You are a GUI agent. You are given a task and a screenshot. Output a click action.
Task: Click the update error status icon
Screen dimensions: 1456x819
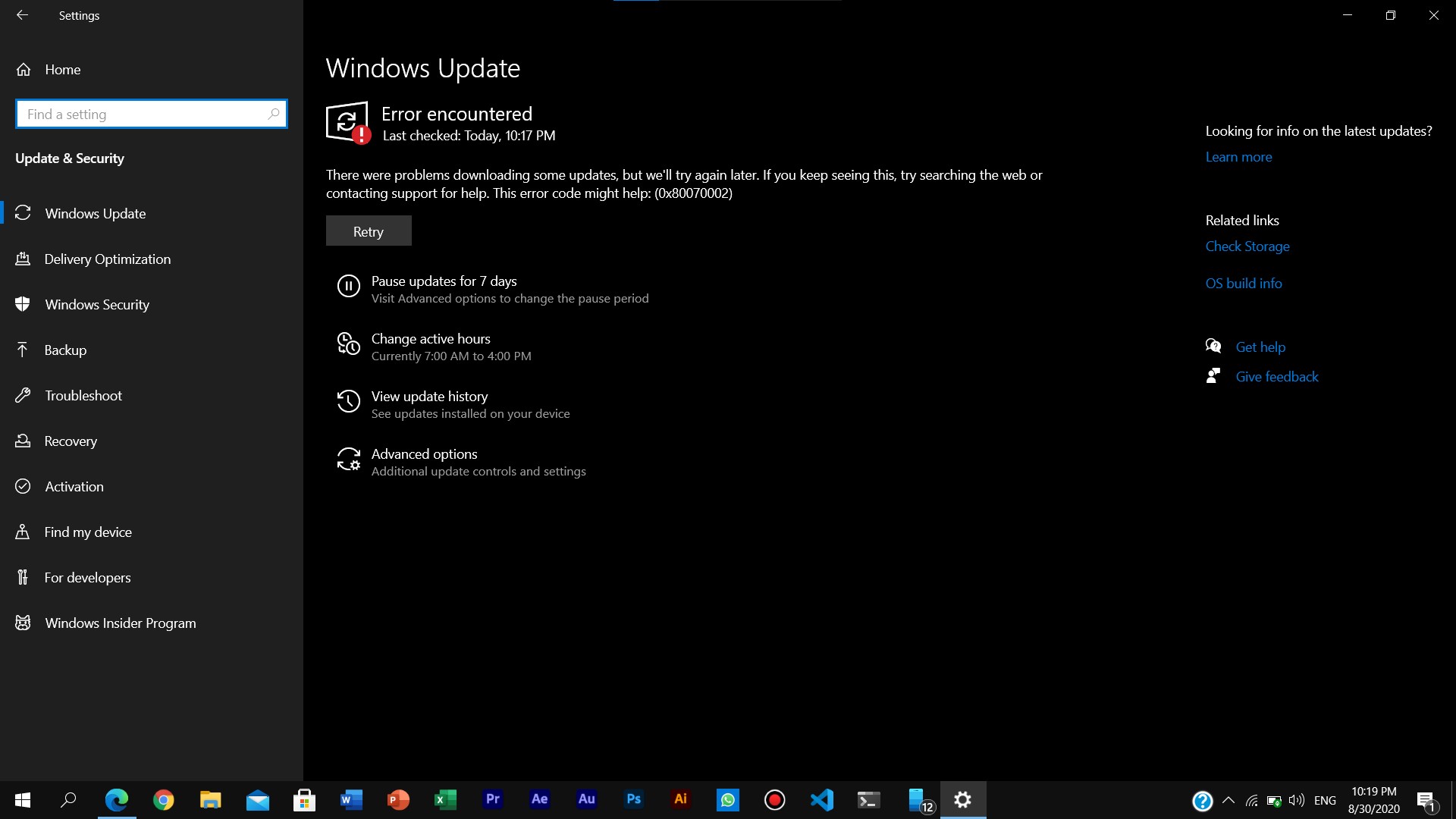[x=348, y=122]
